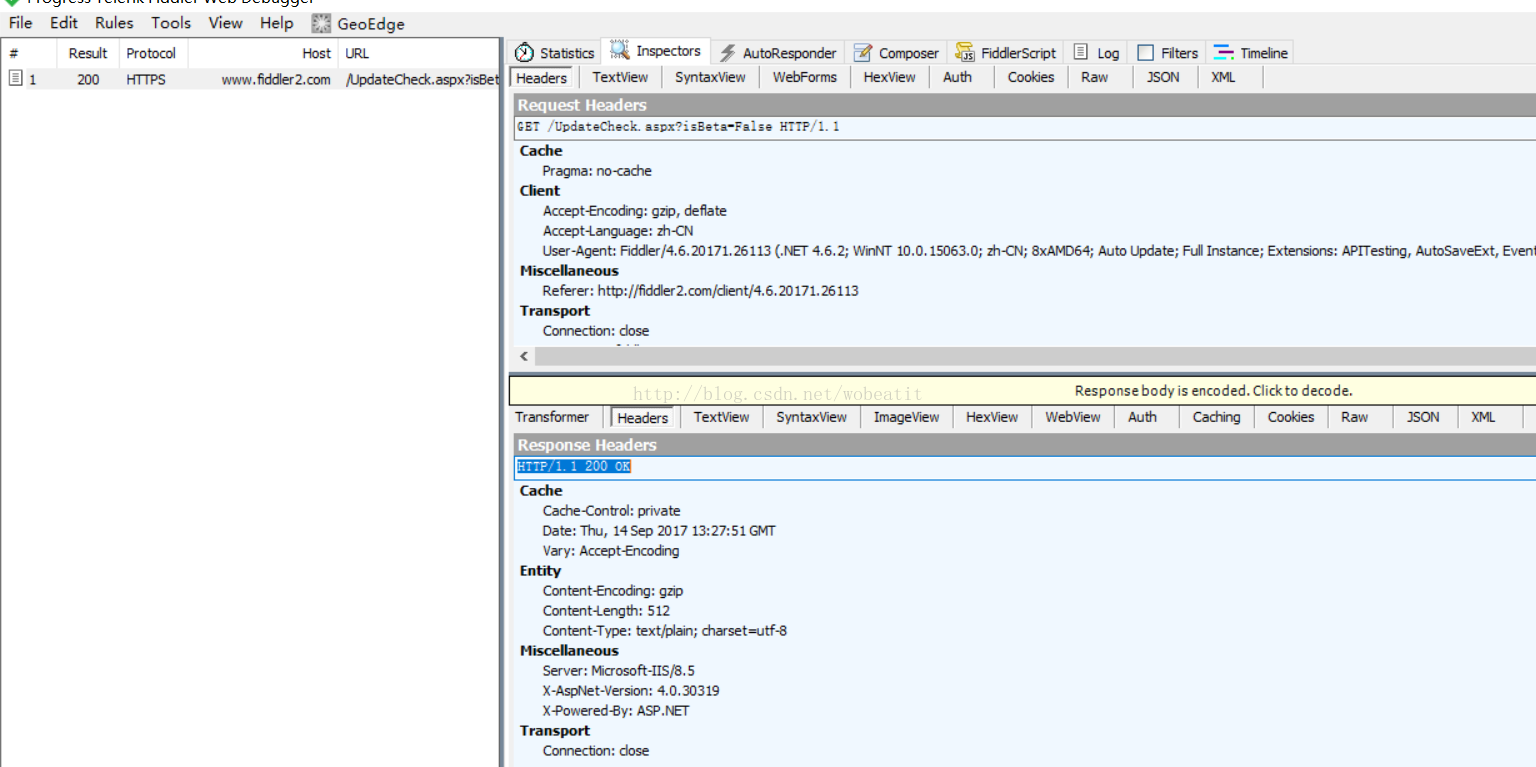
Task: Switch to the response TextView tab
Action: [x=721, y=417]
